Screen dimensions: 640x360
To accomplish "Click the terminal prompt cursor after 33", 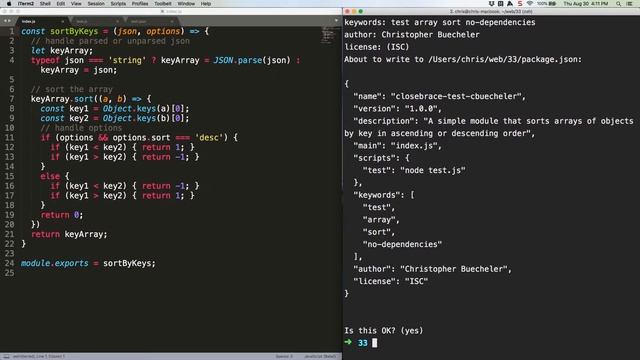I will point(375,343).
